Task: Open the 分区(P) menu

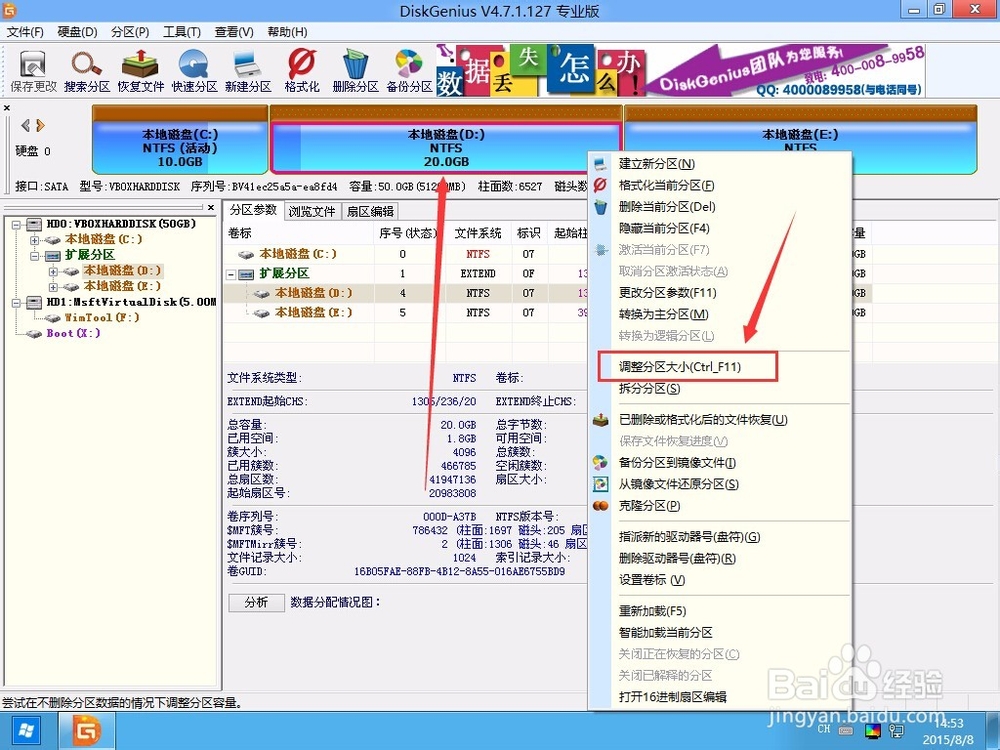Action: click(x=129, y=32)
